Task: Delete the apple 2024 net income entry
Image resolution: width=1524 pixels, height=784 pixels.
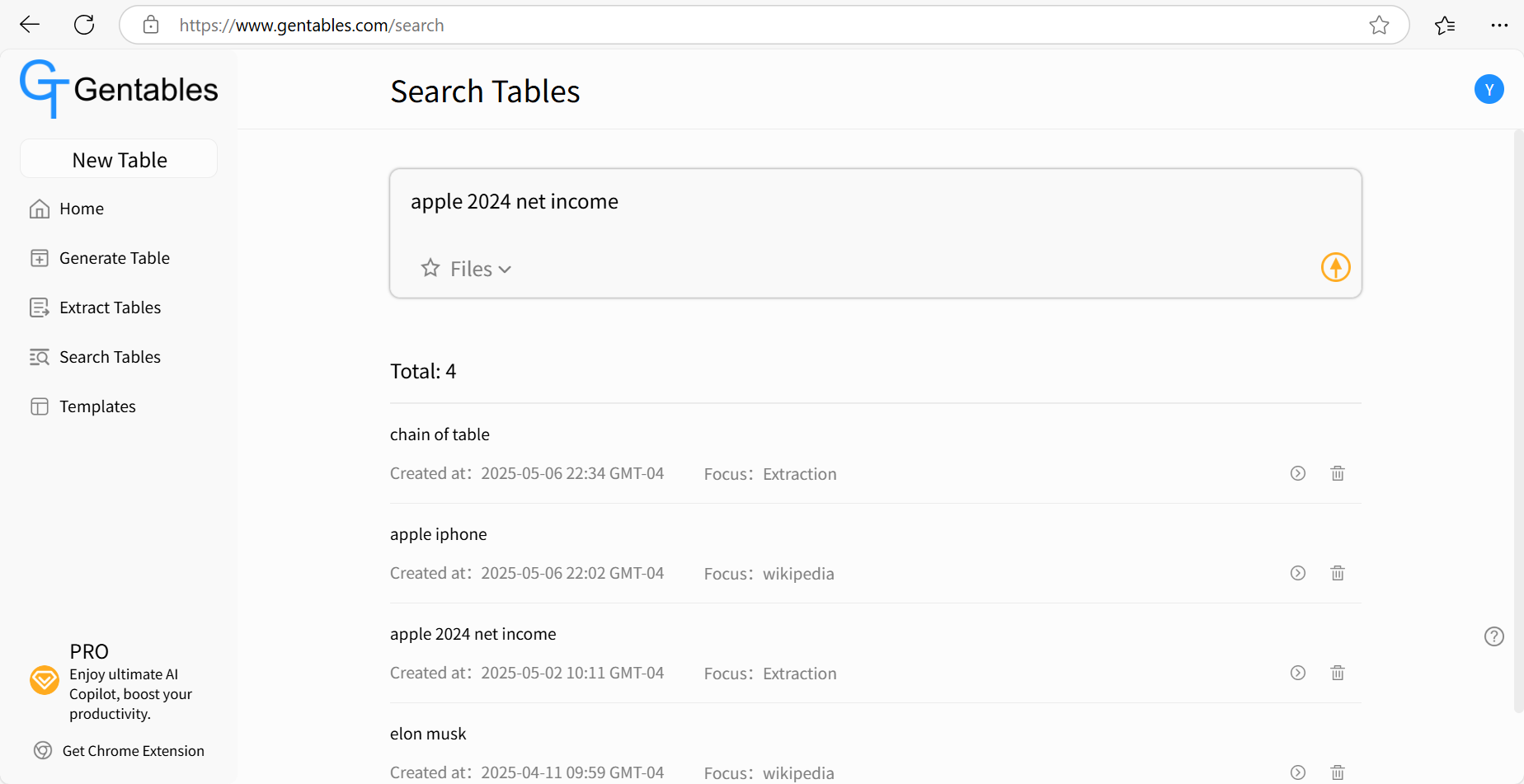Action: pos(1337,673)
